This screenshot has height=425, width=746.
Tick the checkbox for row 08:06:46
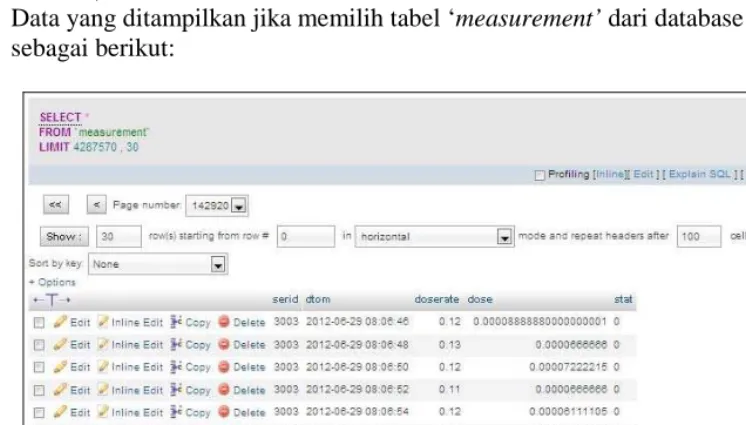point(39,323)
